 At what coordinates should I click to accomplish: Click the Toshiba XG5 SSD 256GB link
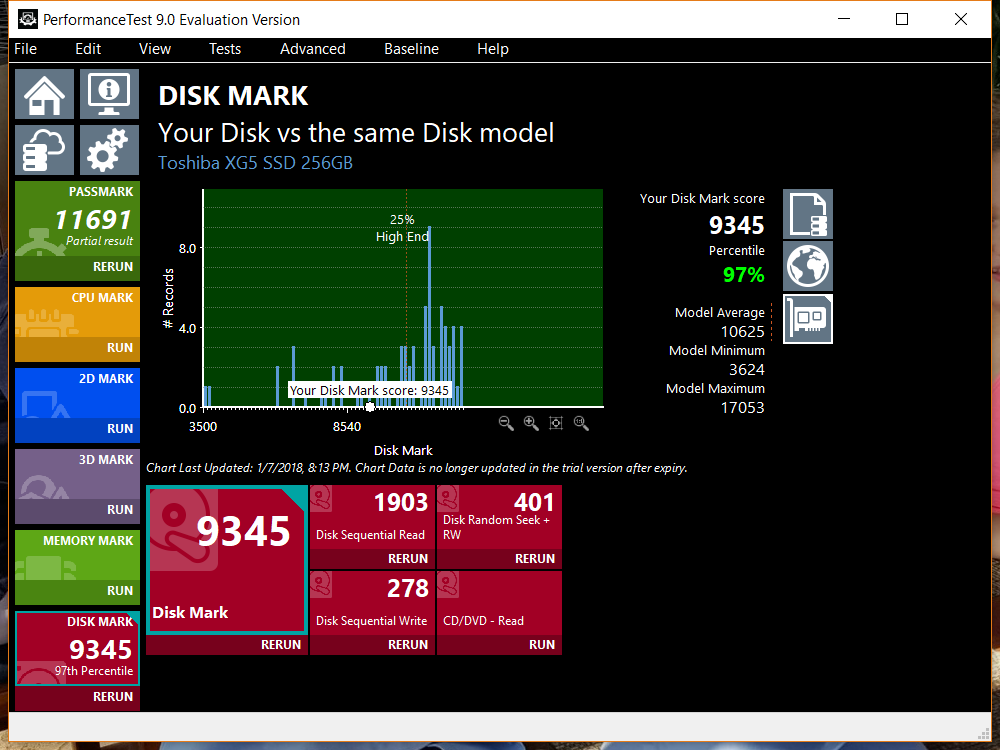[255, 163]
